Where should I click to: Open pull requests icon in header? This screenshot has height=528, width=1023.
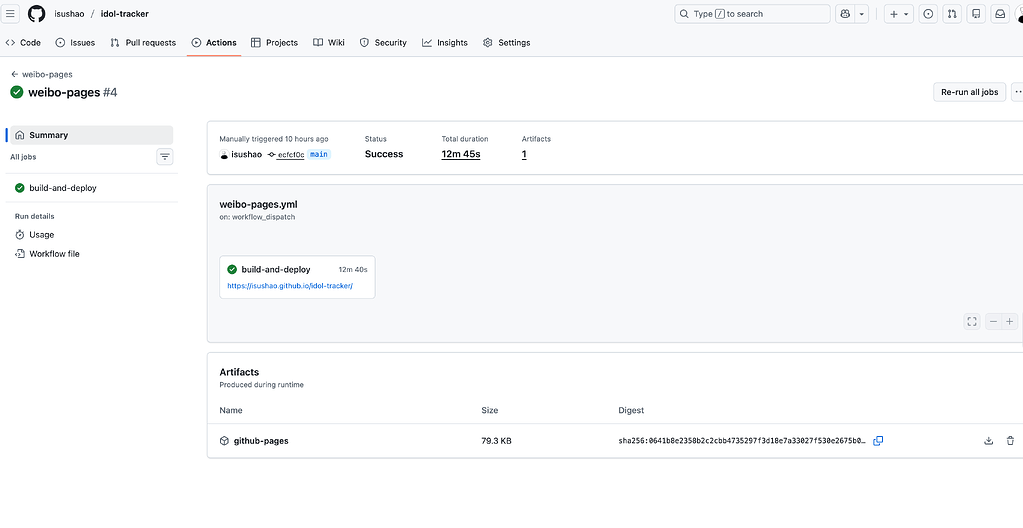pos(952,14)
